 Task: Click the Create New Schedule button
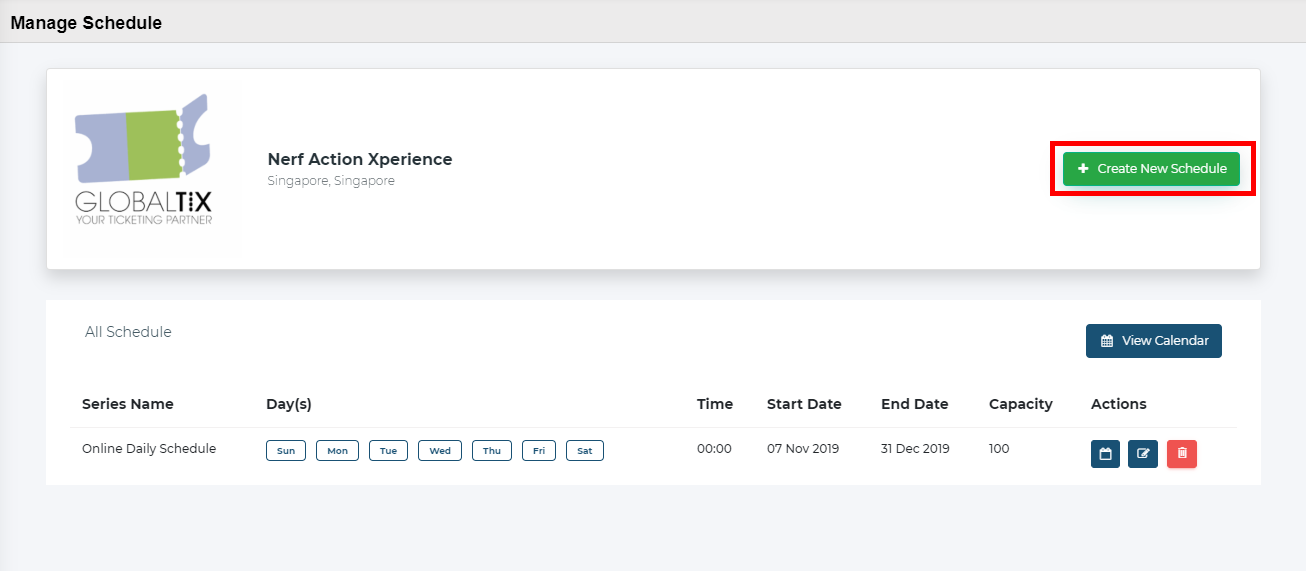pos(1151,169)
